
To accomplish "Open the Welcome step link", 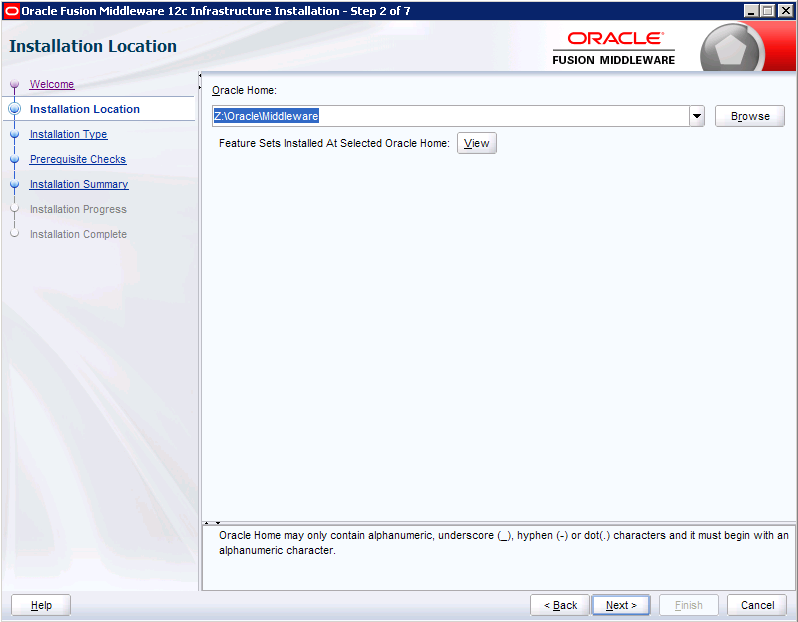I will click(52, 84).
